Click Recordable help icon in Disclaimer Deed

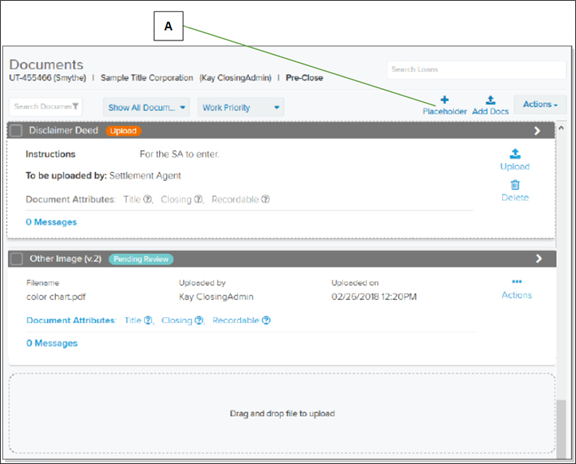click(265, 199)
